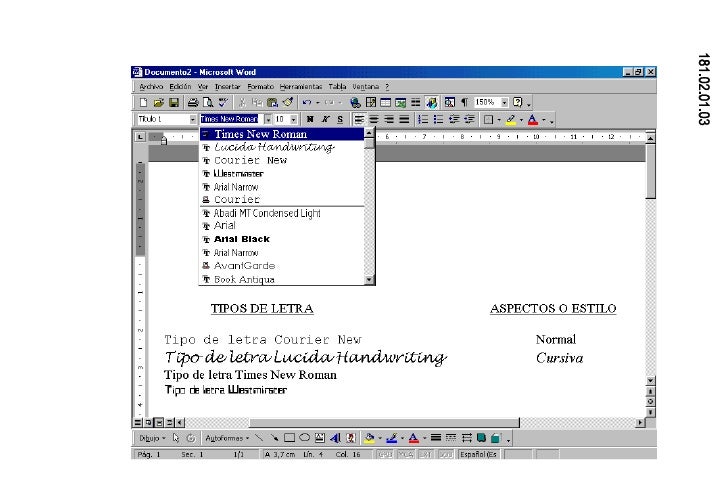
Task: Insert a text box from the Drawing toolbar
Action: [x=320, y=438]
